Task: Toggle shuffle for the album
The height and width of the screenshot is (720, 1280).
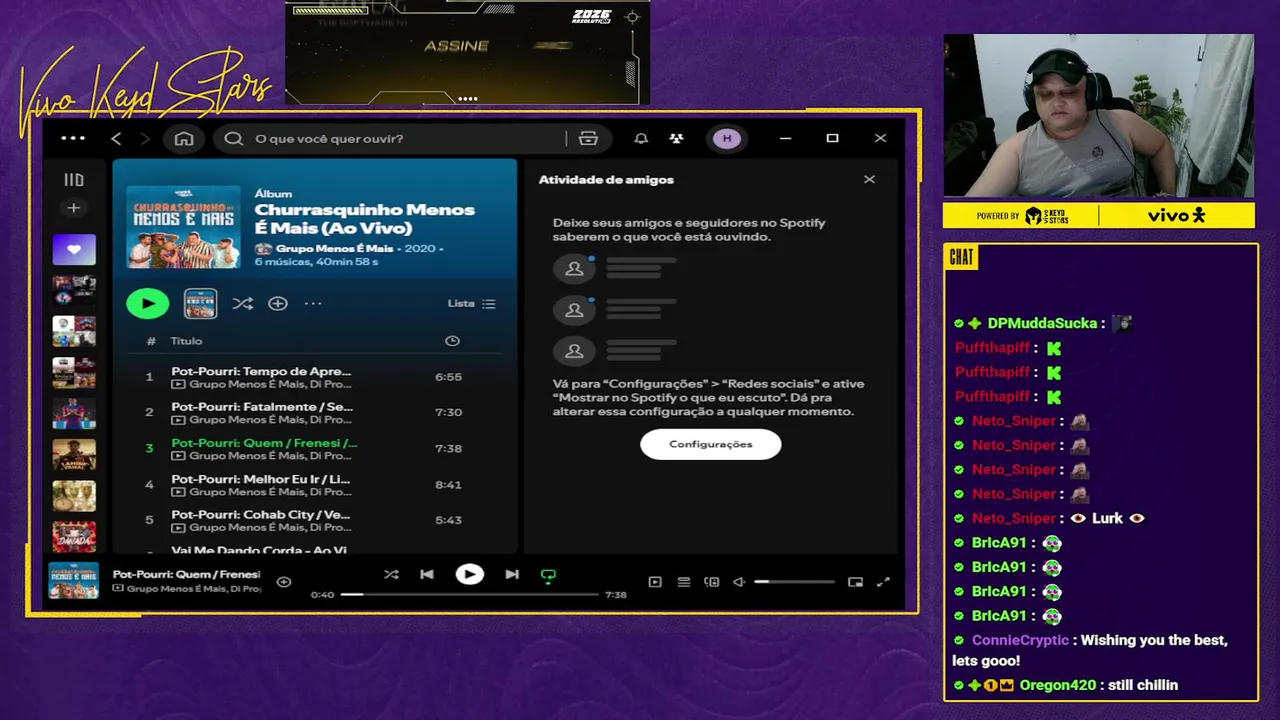Action: pyautogui.click(x=242, y=303)
